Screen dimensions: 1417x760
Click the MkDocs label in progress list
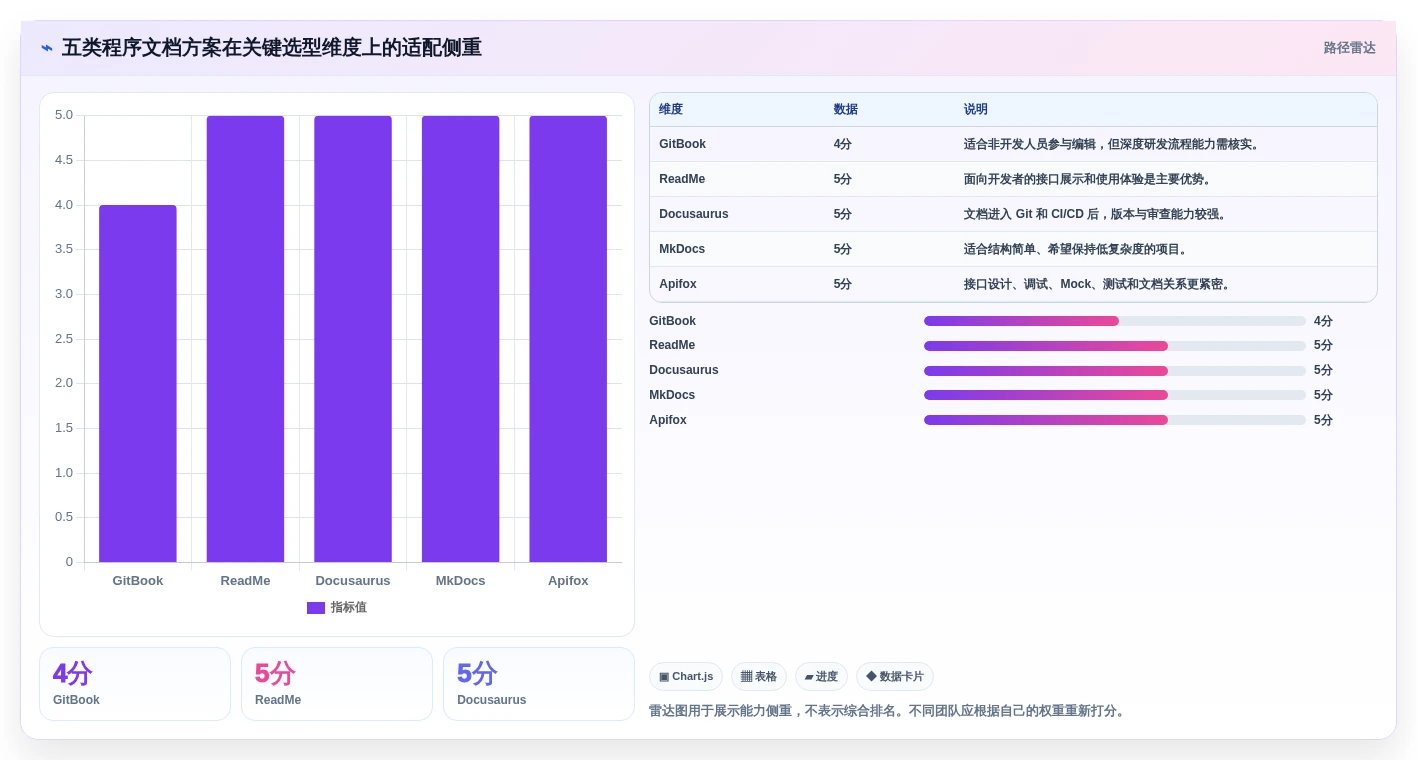pyautogui.click(x=672, y=395)
